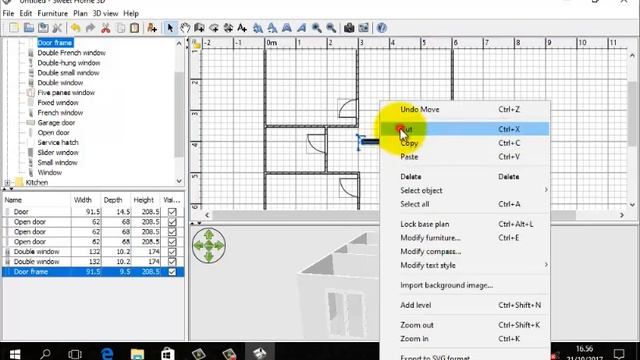This screenshot has width=640, height=360.
Task: Click the Paste clipboard toolbar icon
Action: click(134, 28)
